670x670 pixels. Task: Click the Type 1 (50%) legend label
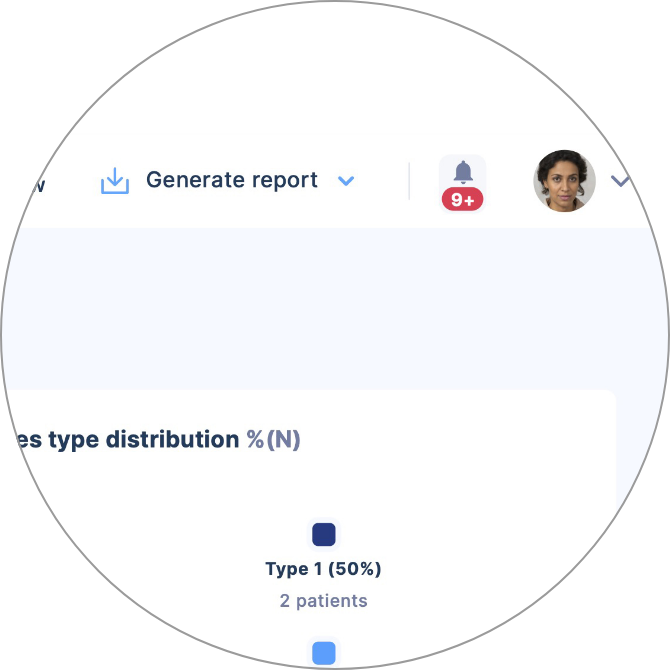coord(323,569)
